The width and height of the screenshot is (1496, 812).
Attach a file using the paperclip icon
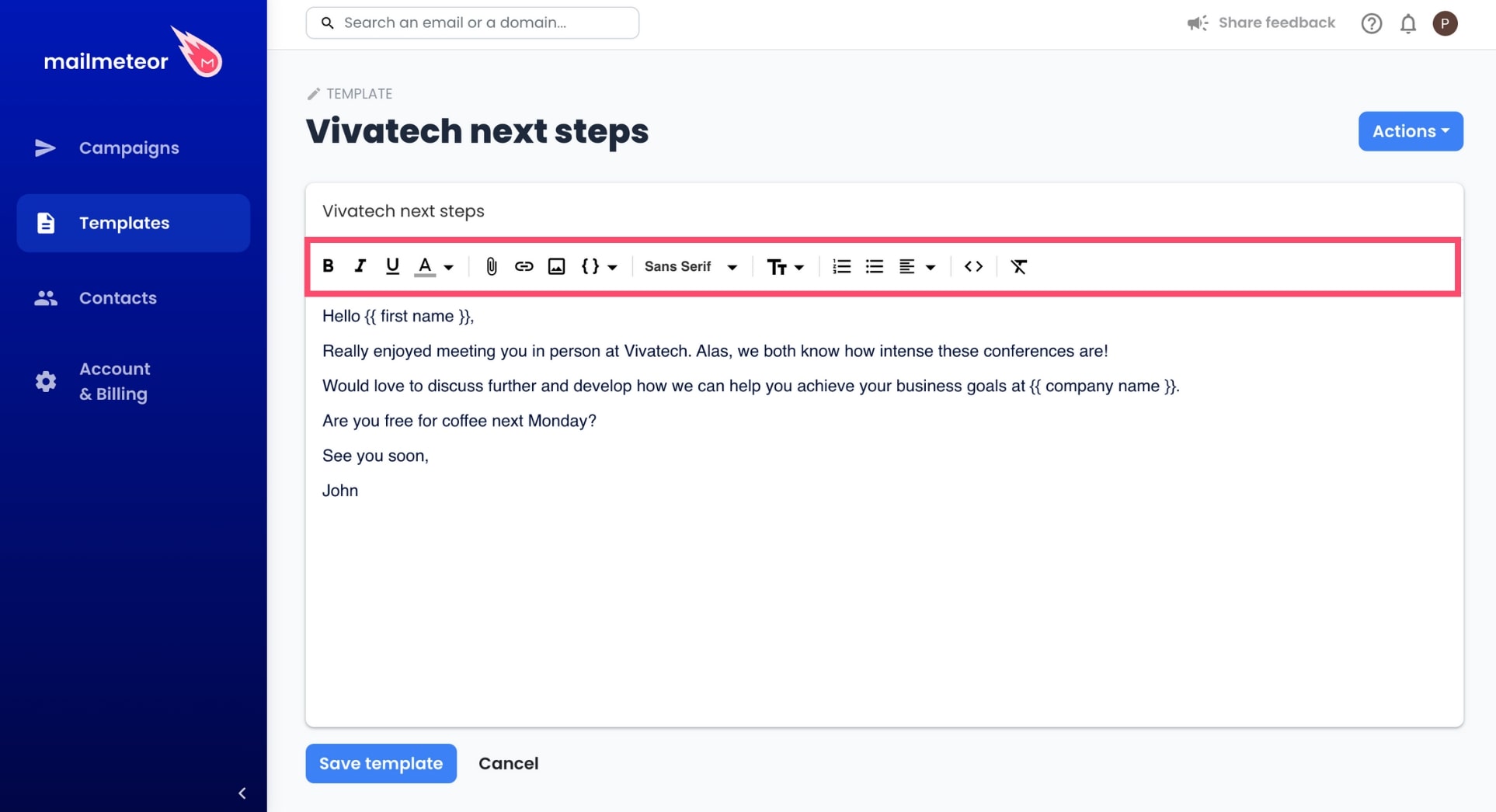[491, 266]
